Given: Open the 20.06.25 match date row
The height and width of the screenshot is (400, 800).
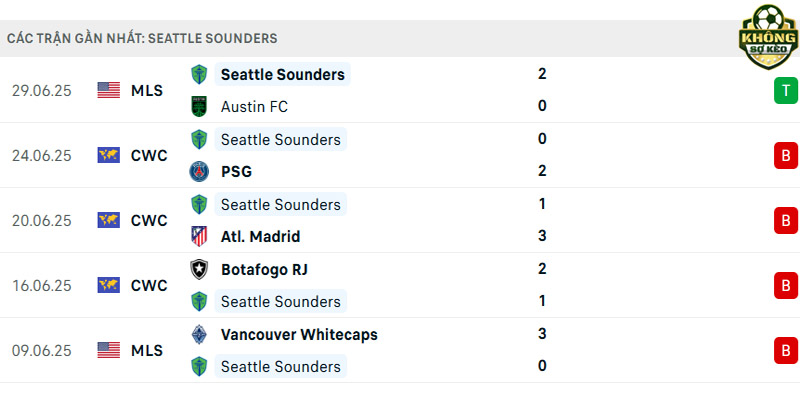Looking at the screenshot, I should point(400,220).
